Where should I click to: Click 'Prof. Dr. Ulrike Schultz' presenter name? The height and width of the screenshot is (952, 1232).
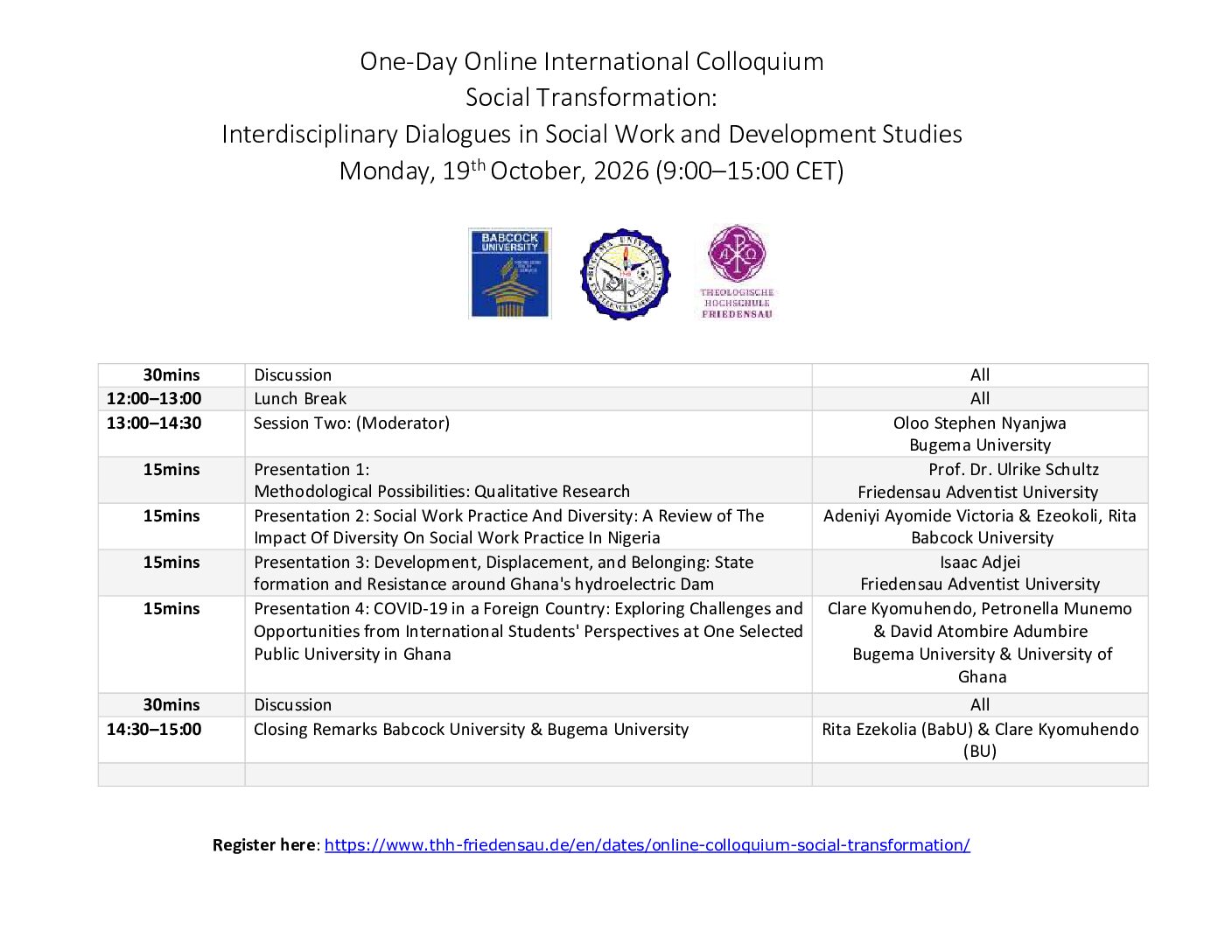point(1014,470)
